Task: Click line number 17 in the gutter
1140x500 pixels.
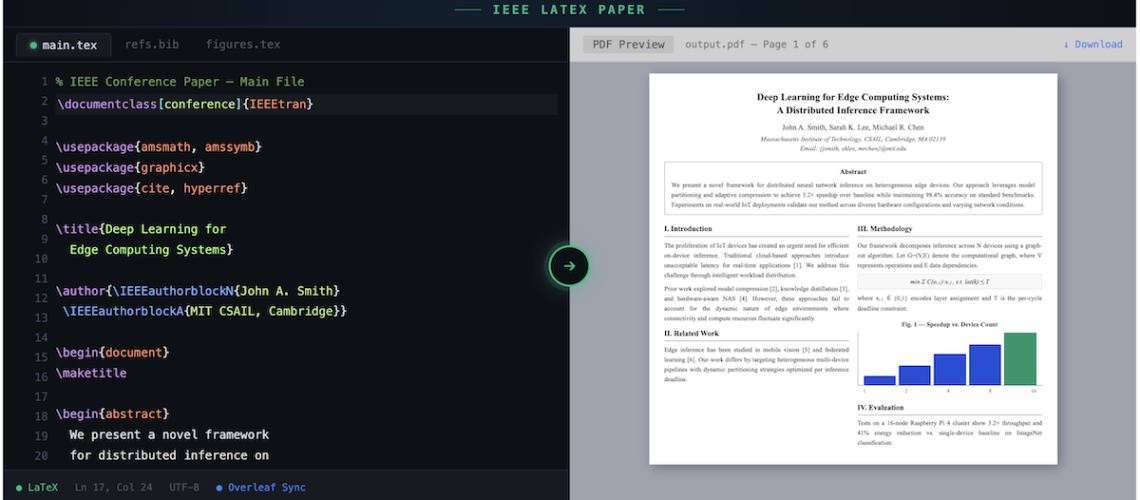Action: point(41,397)
